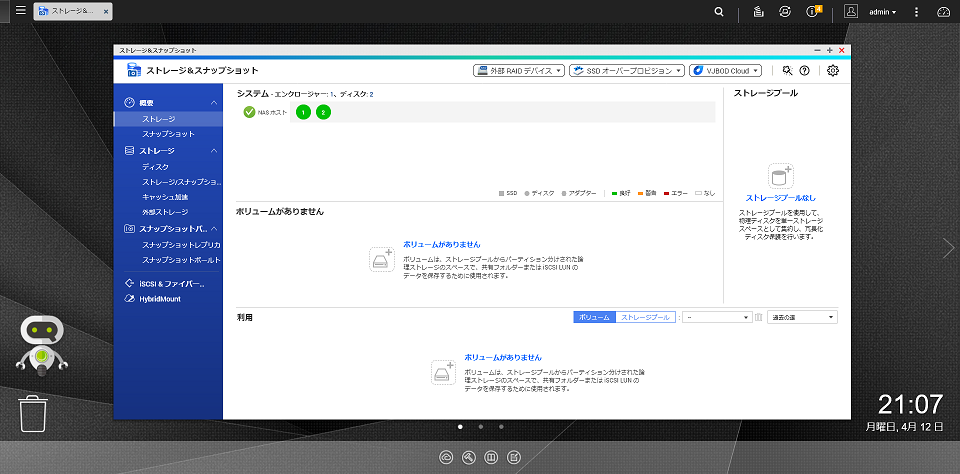Open the VJBOD Cloud dropdown
960x474 pixels.
(x=726, y=70)
